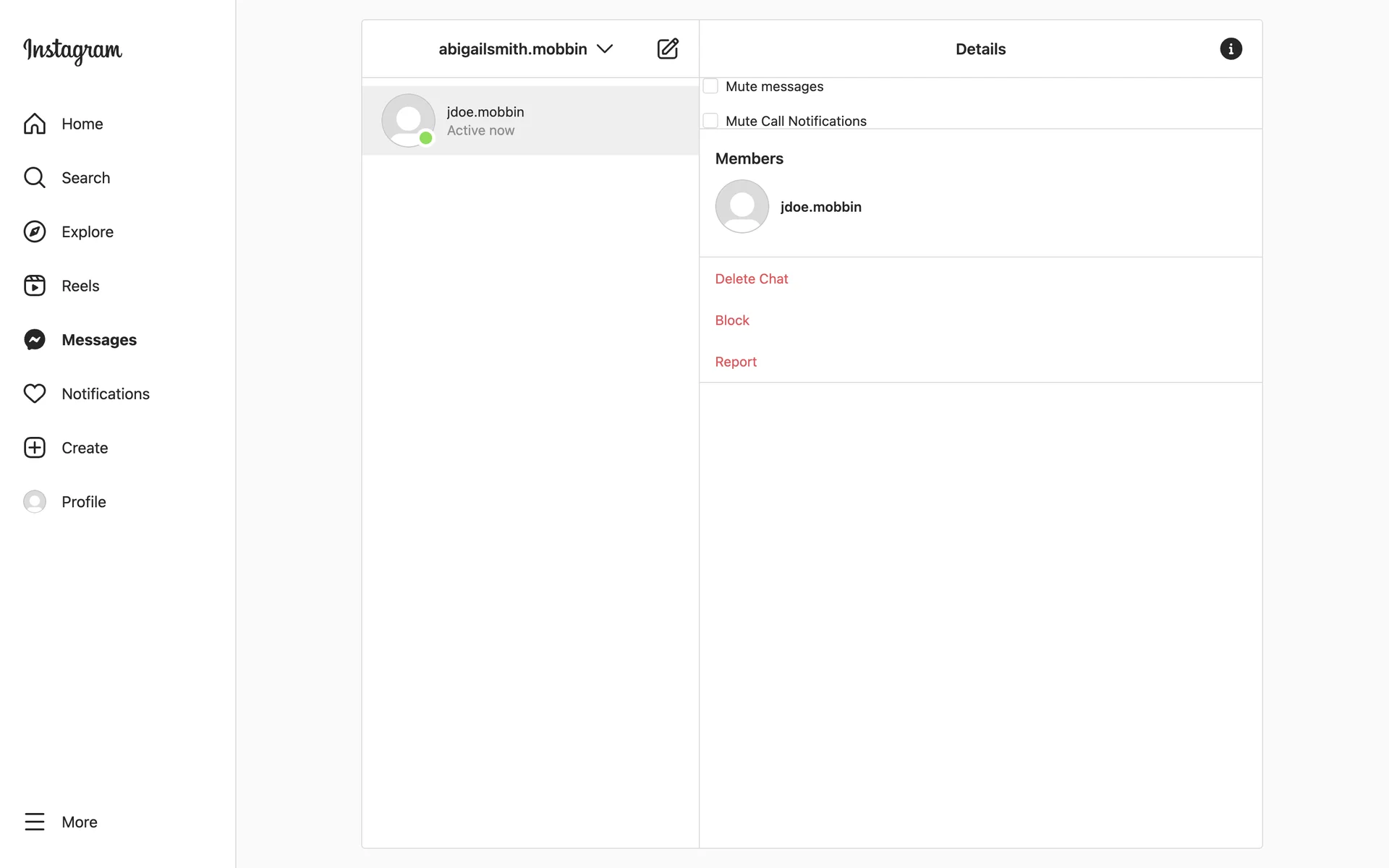Open Profile from the sidebar
Screen dimensions: 1389x868
click(x=83, y=502)
